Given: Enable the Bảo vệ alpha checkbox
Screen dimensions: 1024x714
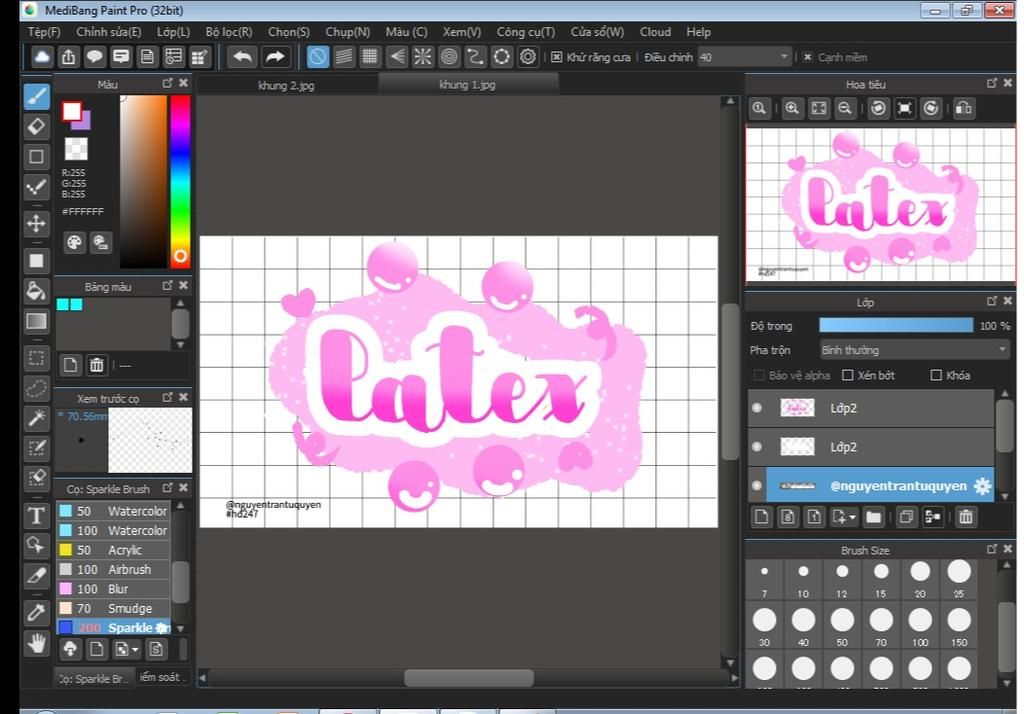Looking at the screenshot, I should pos(759,375).
